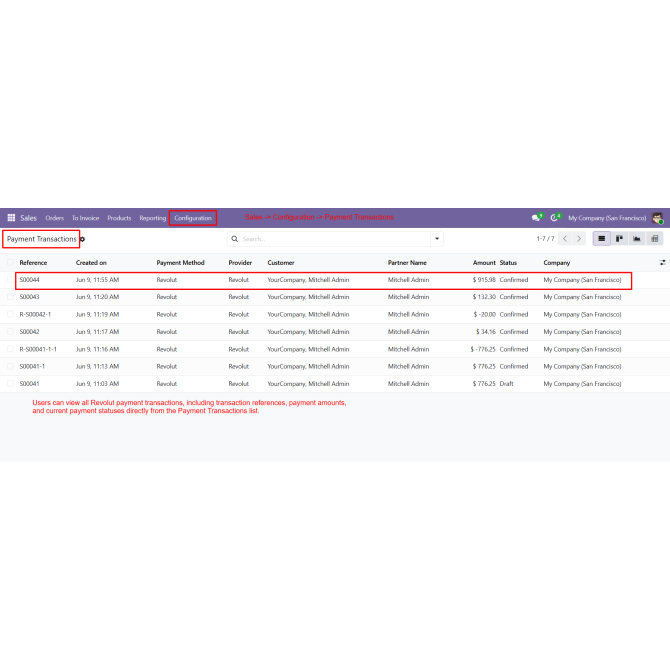Tick the checkbox for row S00041
The width and height of the screenshot is (670, 670).
10,384
